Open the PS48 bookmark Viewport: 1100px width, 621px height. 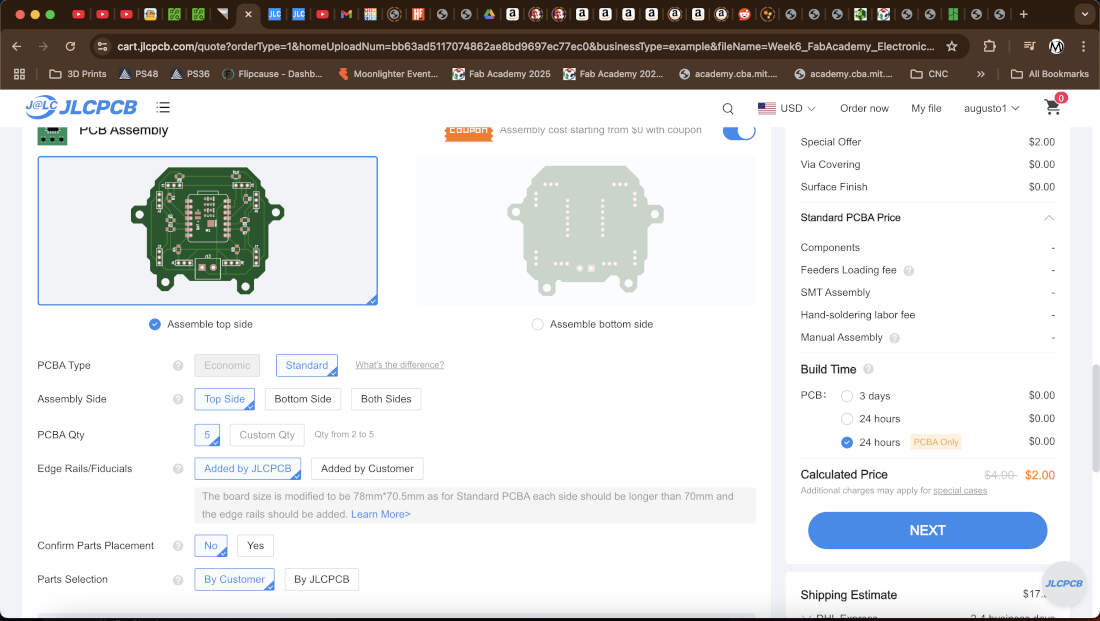pos(138,74)
